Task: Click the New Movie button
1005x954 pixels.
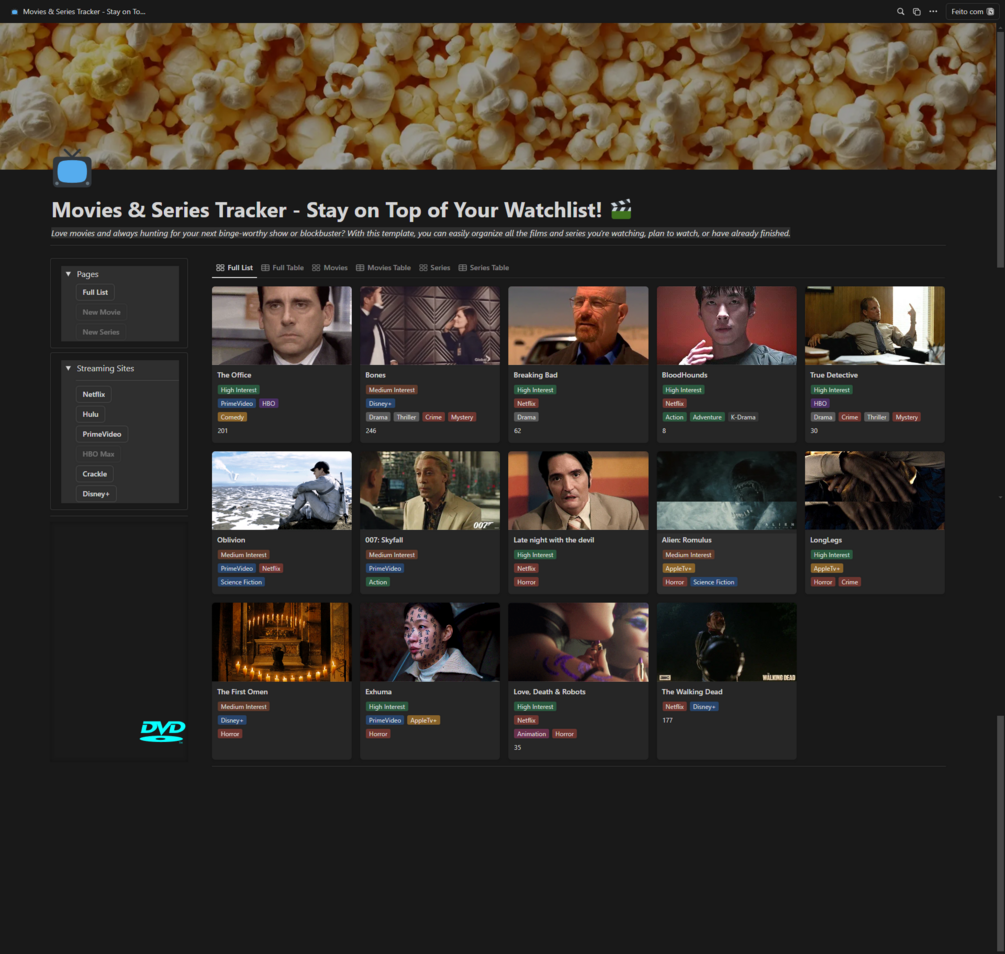Action: coord(101,312)
